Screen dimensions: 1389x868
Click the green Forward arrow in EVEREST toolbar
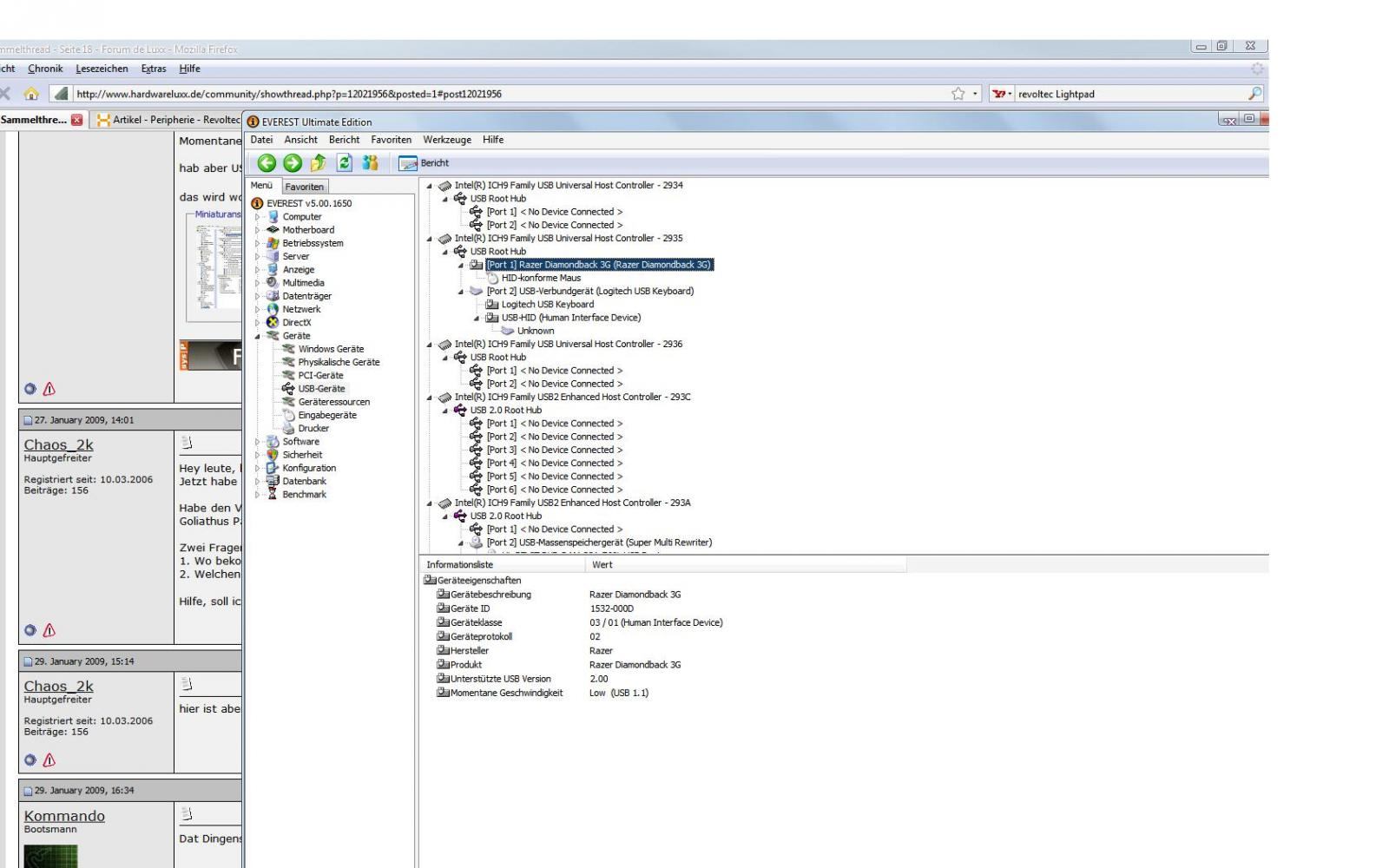pos(293,162)
